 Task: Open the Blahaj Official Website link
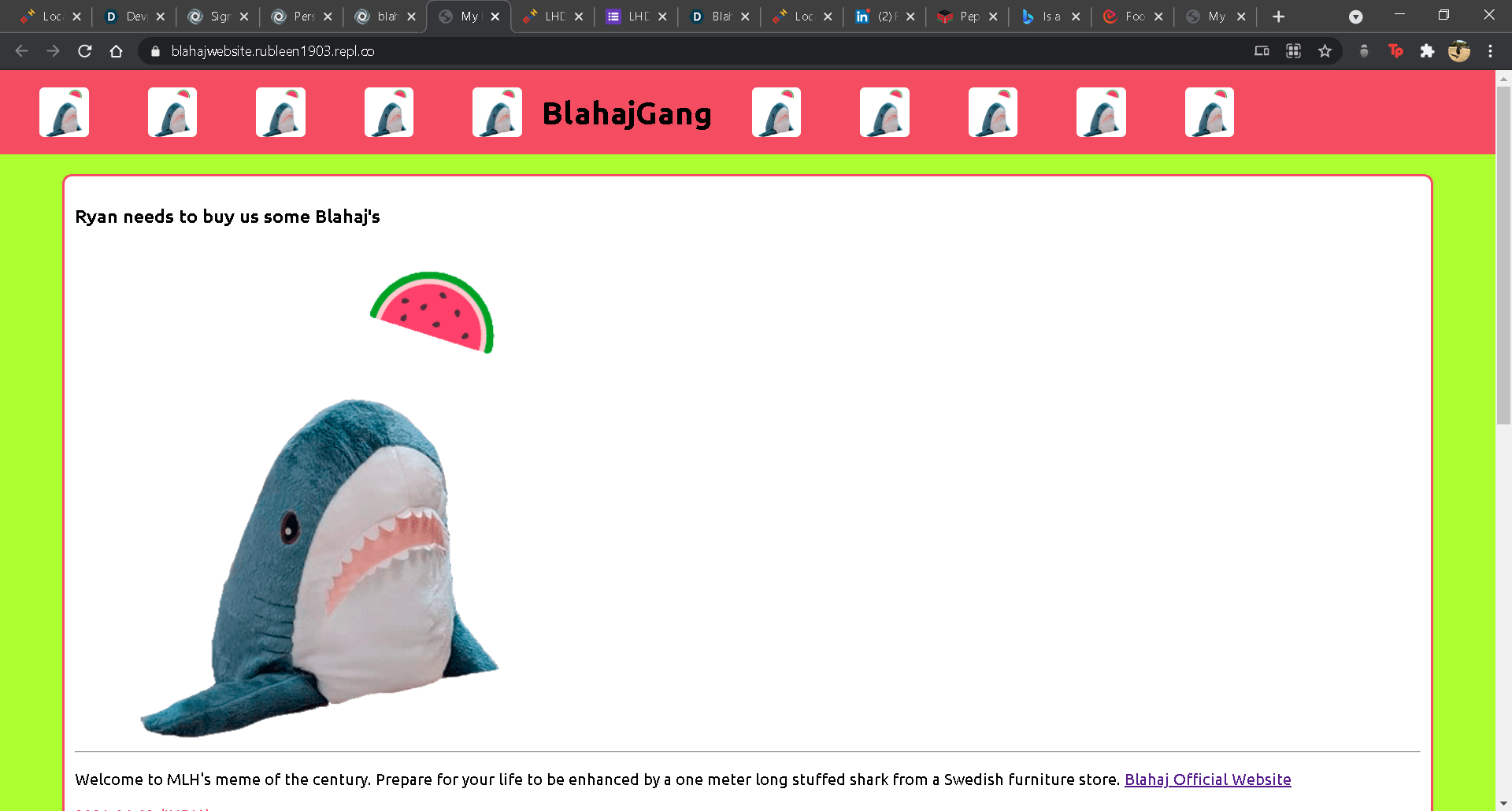(1207, 780)
